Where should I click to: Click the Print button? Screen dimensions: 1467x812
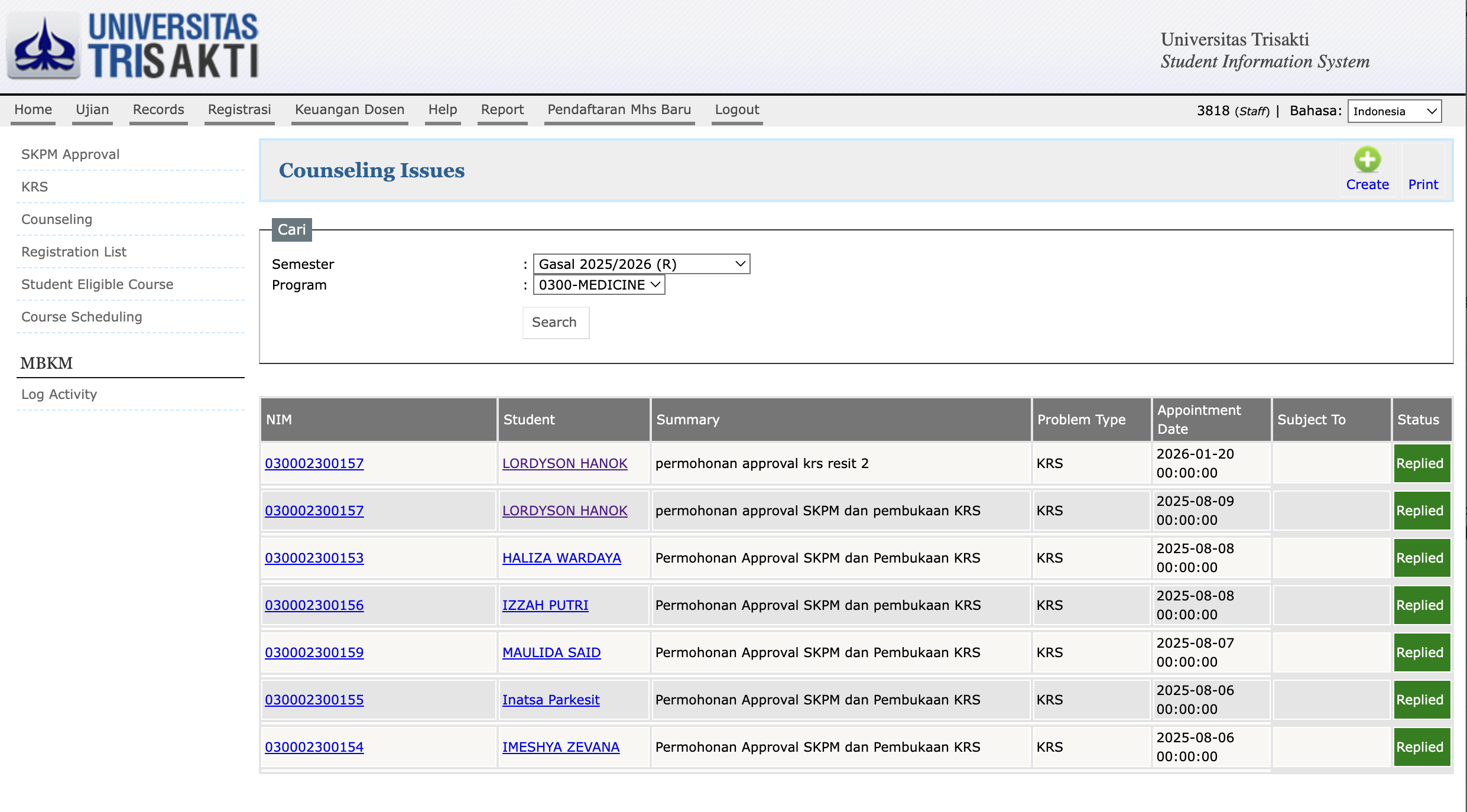coord(1423,184)
